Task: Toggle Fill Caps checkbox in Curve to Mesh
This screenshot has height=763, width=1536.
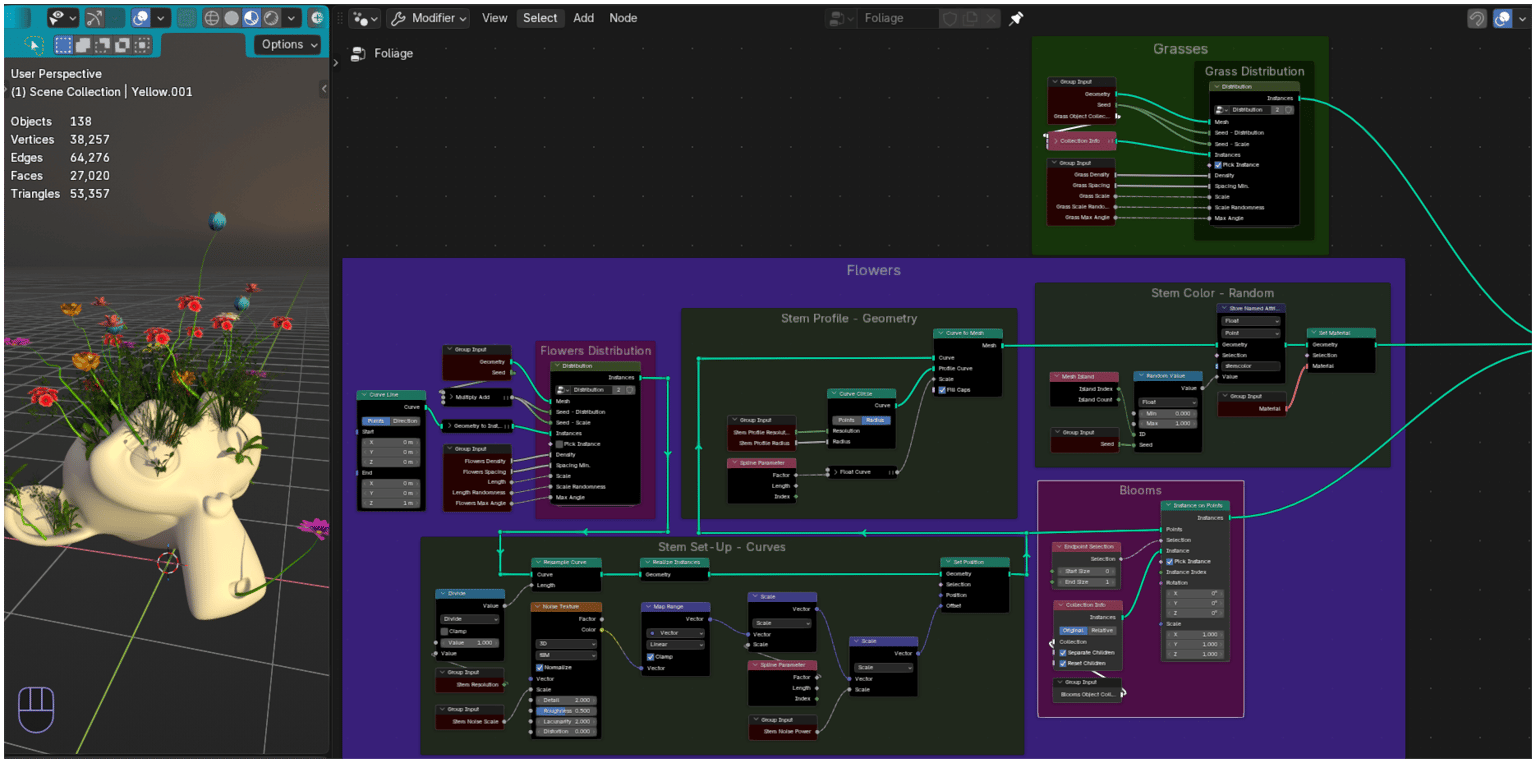Action: tap(941, 390)
